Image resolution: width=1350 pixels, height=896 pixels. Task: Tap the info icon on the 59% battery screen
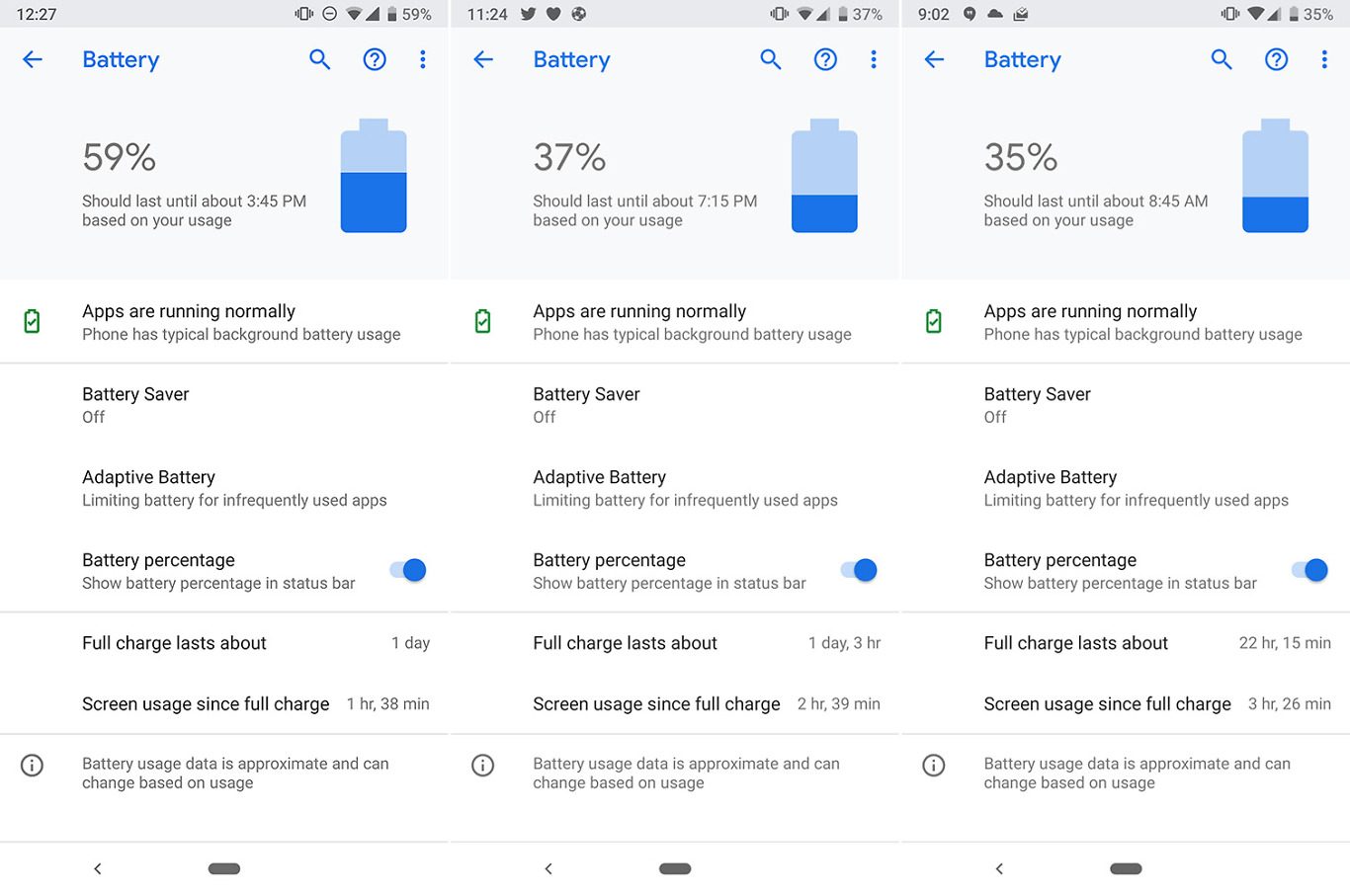33,766
